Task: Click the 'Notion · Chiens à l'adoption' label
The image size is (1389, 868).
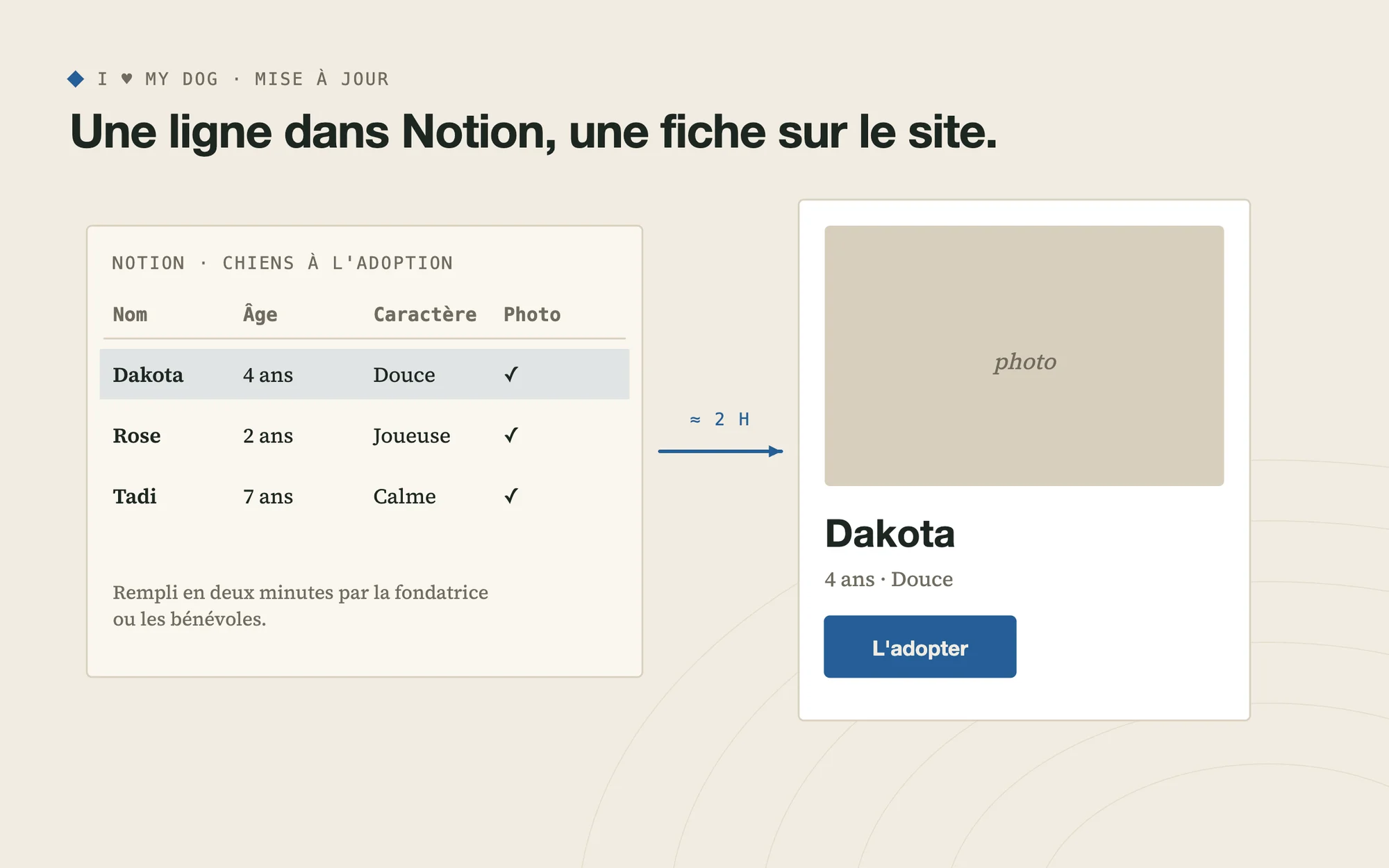Action: [283, 263]
